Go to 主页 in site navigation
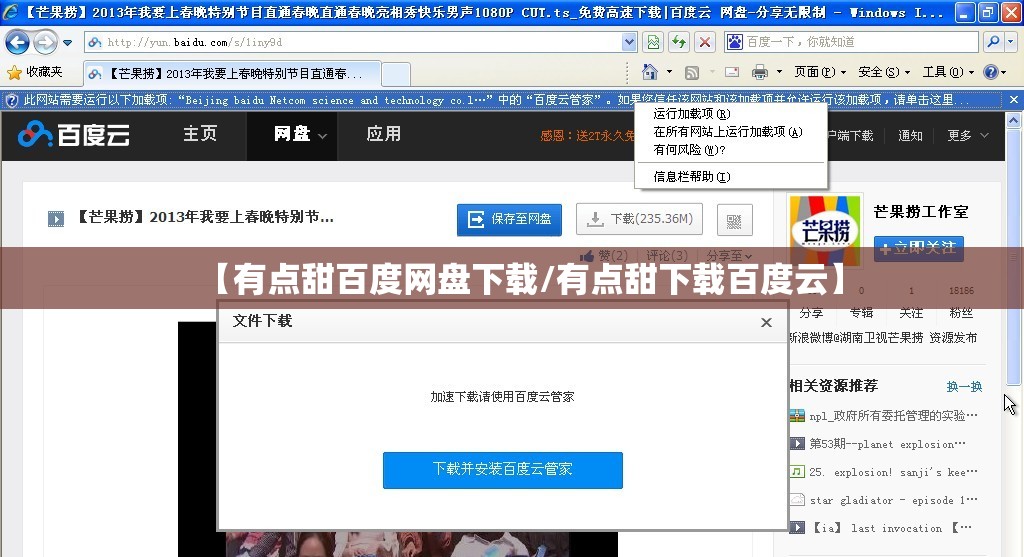The width and height of the screenshot is (1024, 557). pos(200,135)
